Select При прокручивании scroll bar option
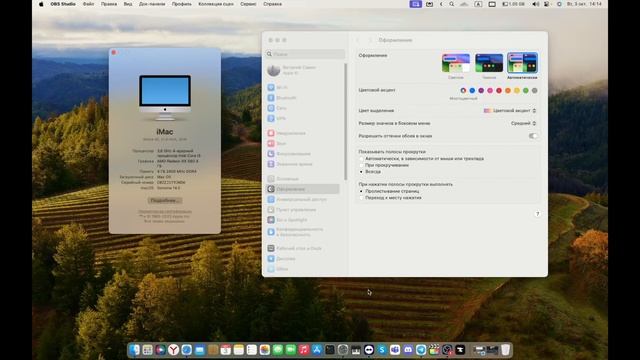640x360 pixels. click(x=361, y=165)
